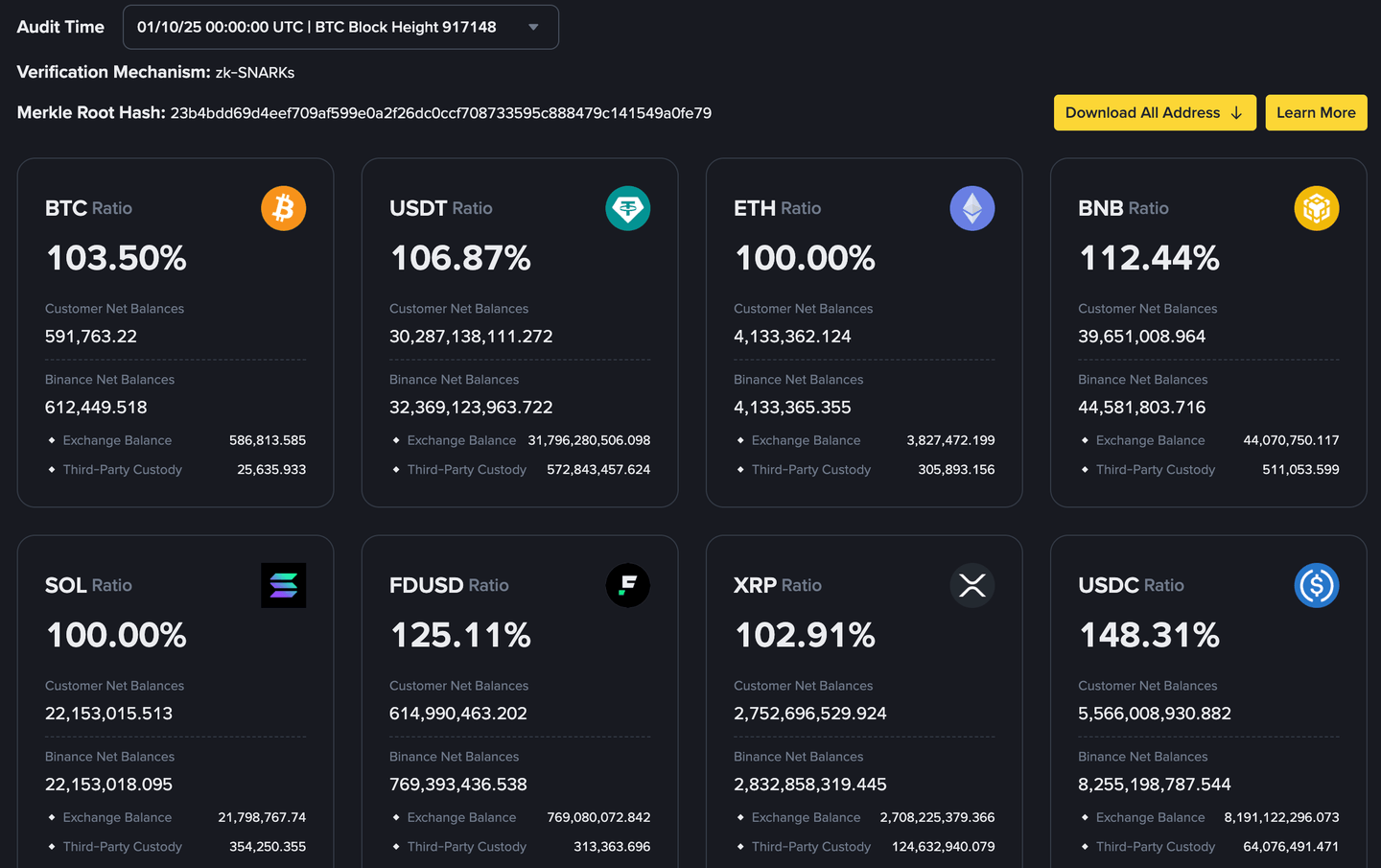Viewport: 1381px width, 868px height.
Task: Click the BTC ratio 103.50% value
Action: click(x=116, y=258)
